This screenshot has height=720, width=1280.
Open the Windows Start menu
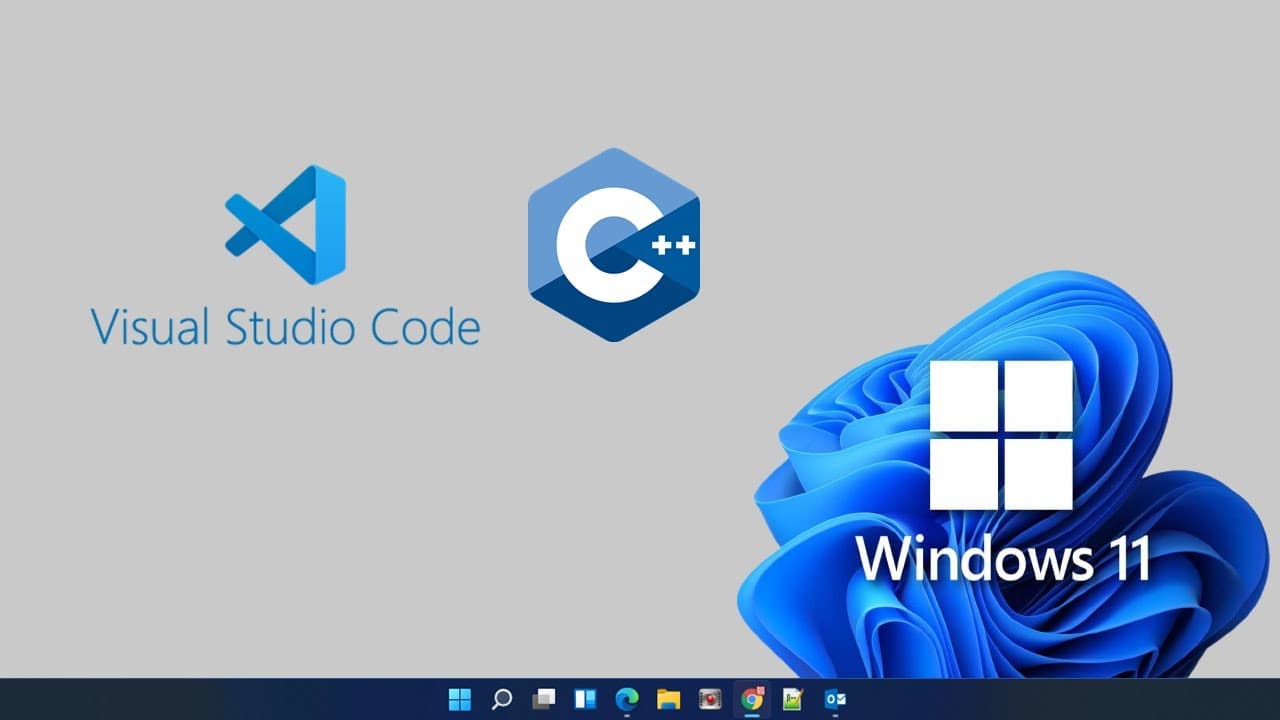click(460, 699)
